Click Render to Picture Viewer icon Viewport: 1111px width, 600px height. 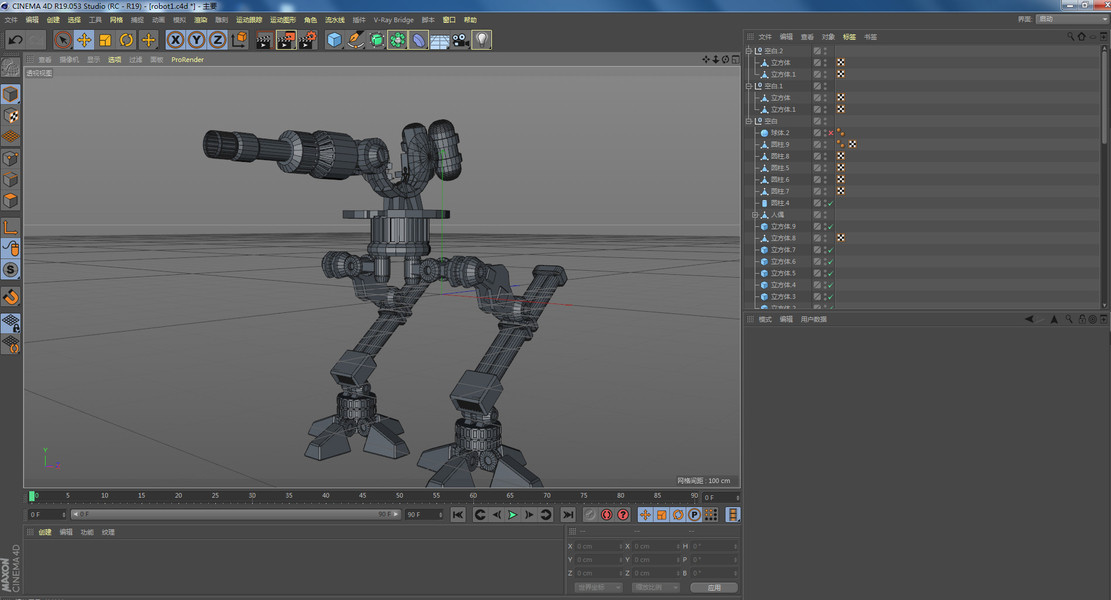point(286,40)
